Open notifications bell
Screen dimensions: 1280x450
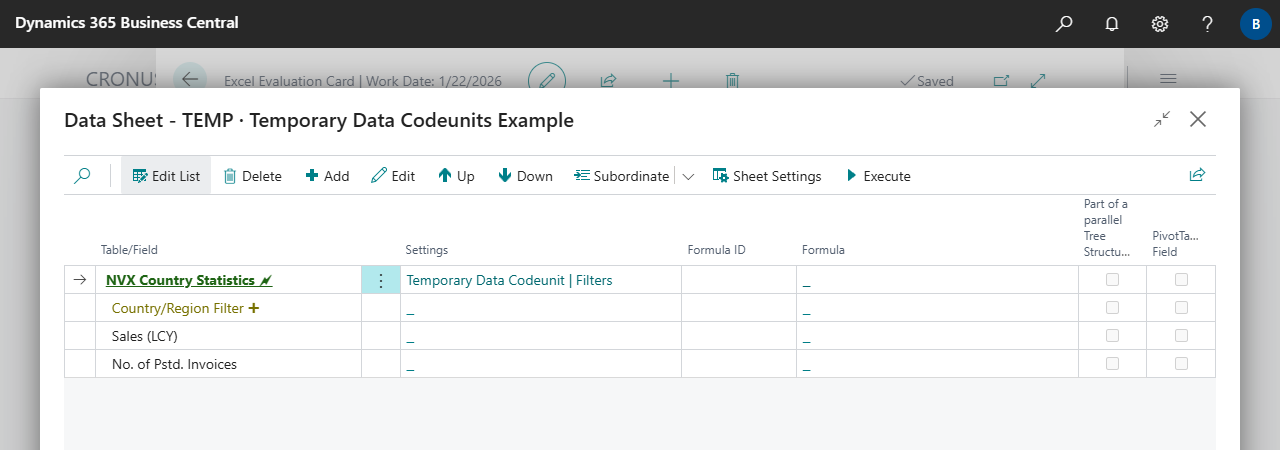pos(1112,23)
